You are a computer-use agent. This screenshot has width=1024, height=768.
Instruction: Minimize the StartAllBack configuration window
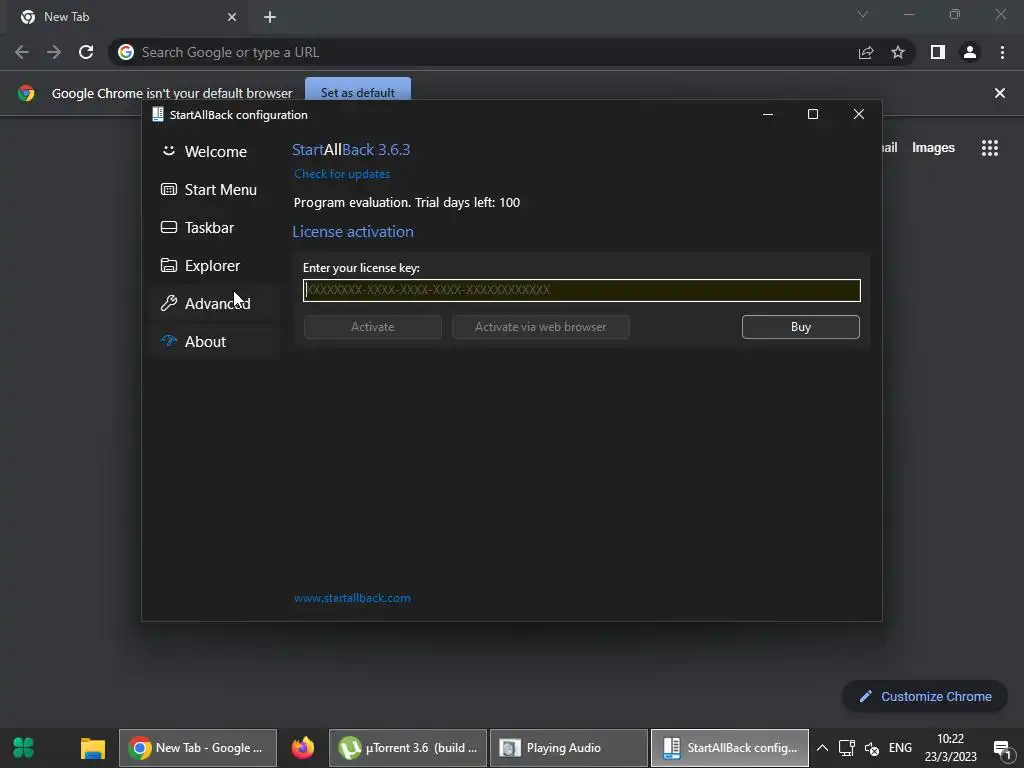(768, 114)
